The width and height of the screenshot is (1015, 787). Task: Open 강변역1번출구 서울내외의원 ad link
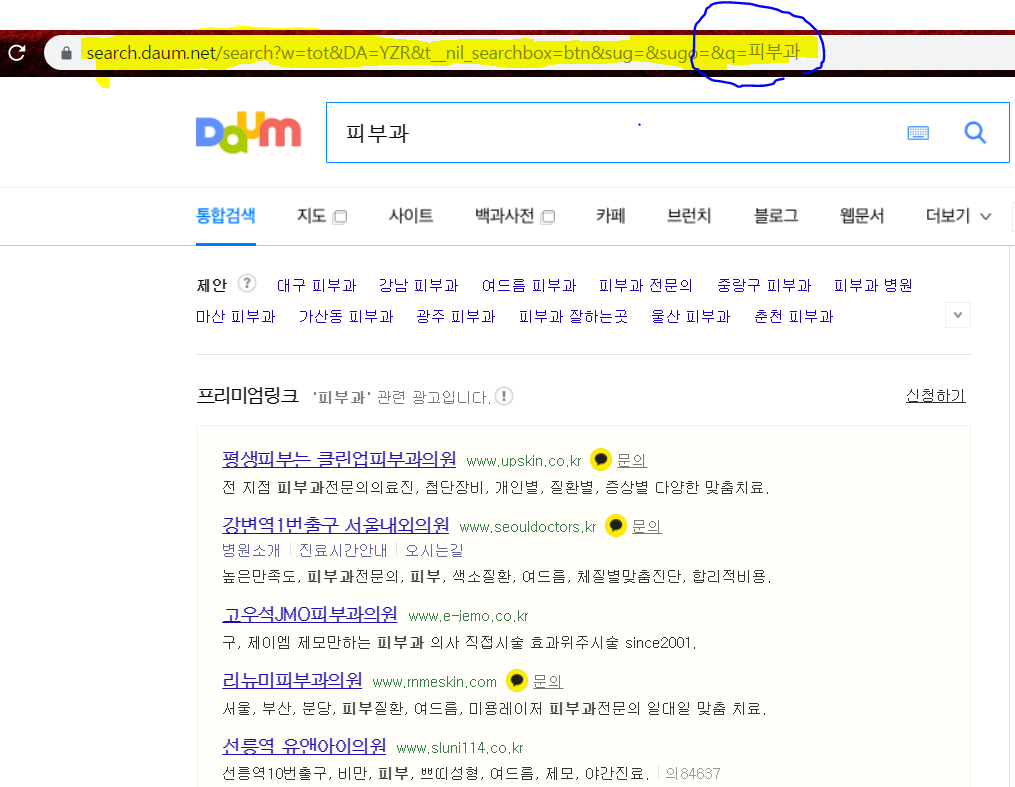(x=335, y=525)
